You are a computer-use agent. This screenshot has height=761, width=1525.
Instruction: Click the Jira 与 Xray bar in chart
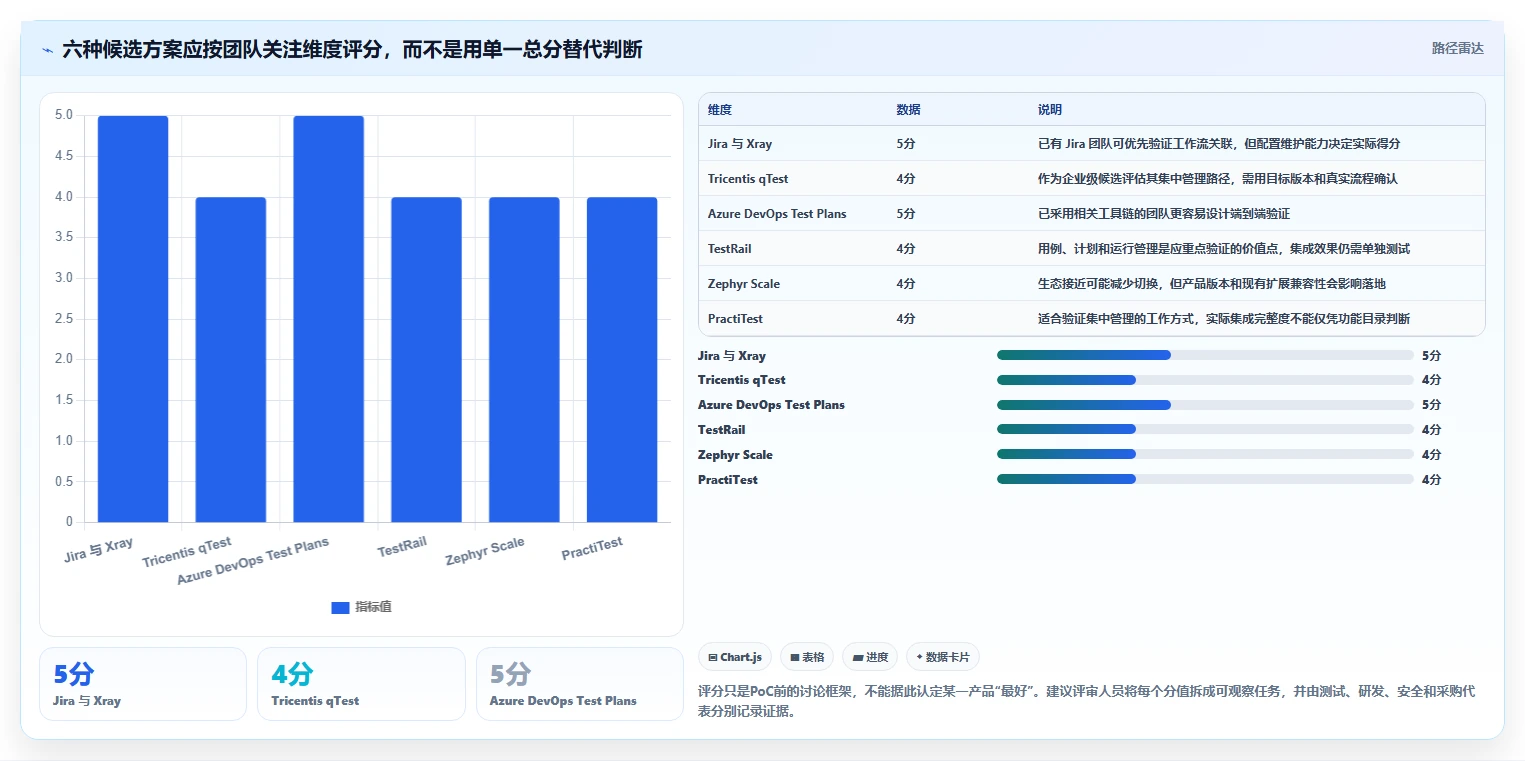(x=133, y=319)
